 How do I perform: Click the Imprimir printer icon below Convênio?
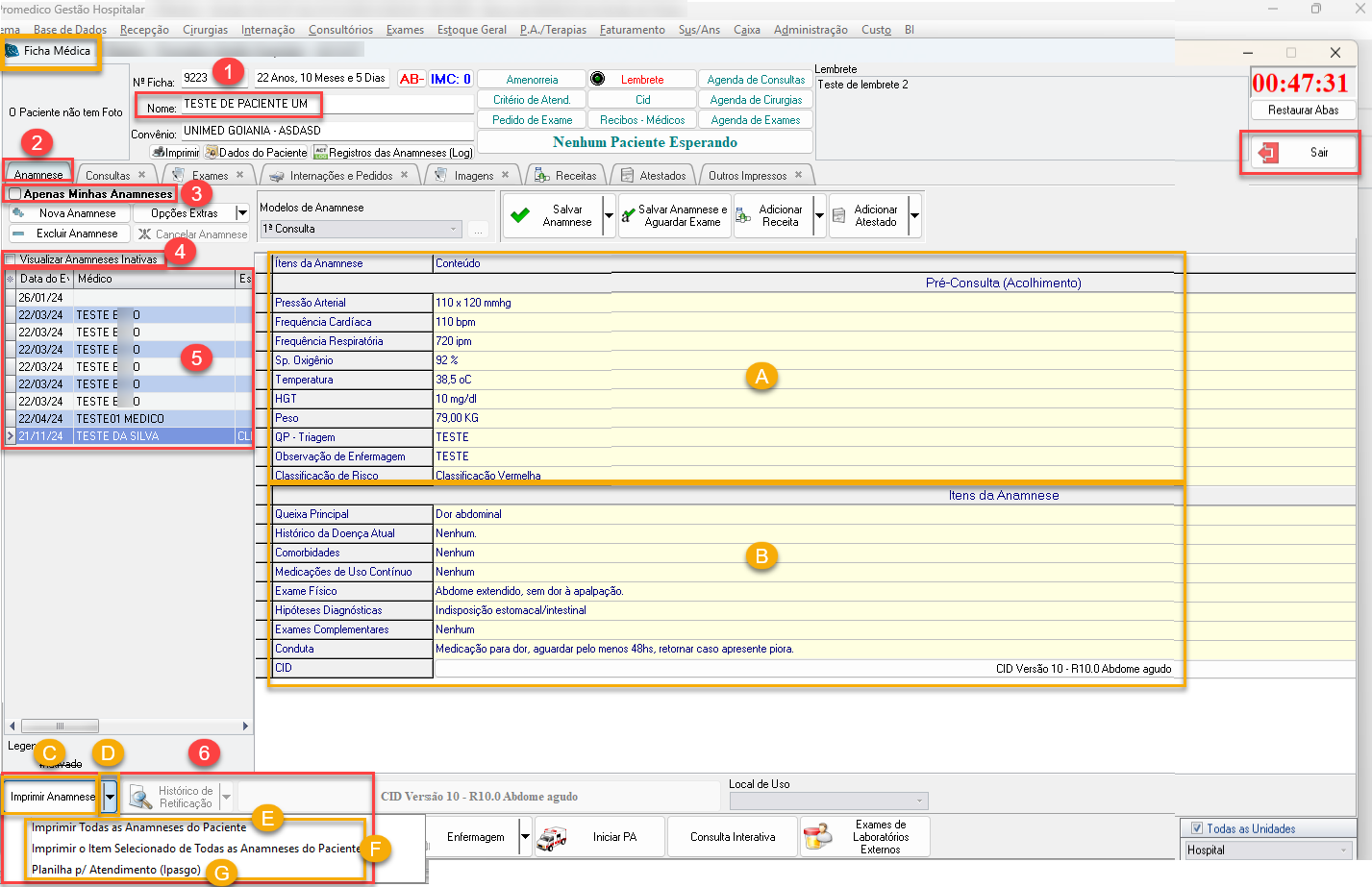(x=175, y=153)
